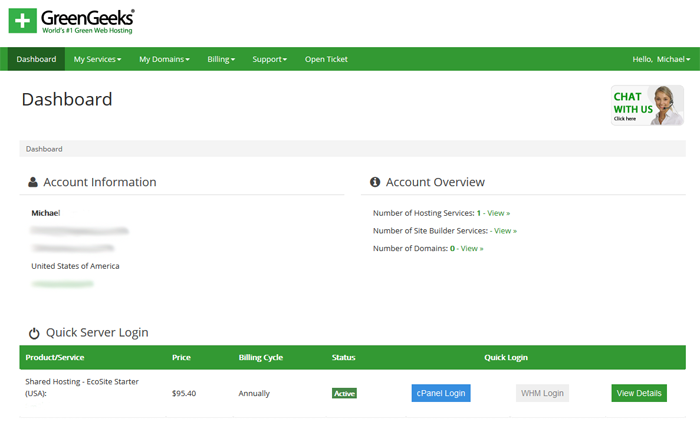
Task: Click the Dashboard page heading
Action: (67, 99)
